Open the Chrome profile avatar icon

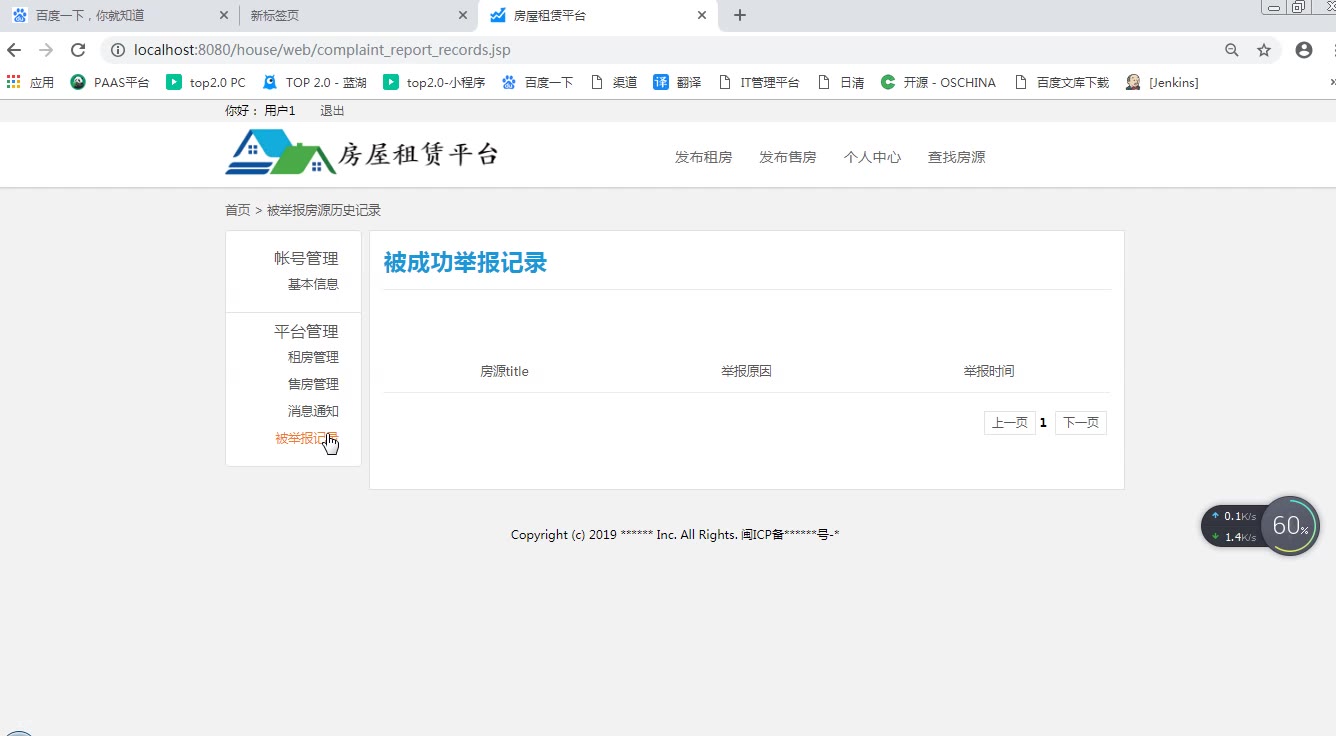click(1303, 50)
